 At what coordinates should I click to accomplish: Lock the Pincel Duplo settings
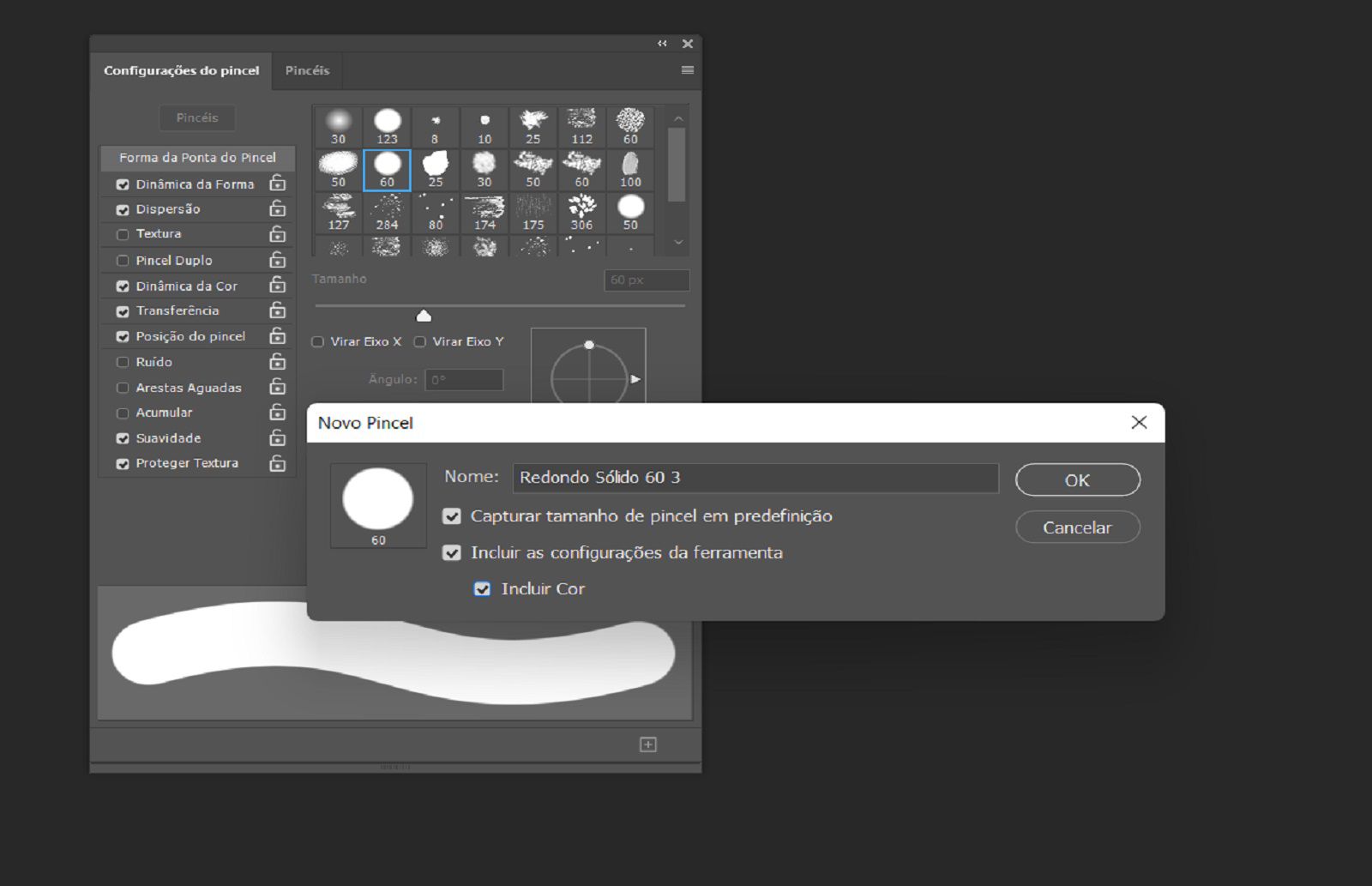(x=277, y=259)
